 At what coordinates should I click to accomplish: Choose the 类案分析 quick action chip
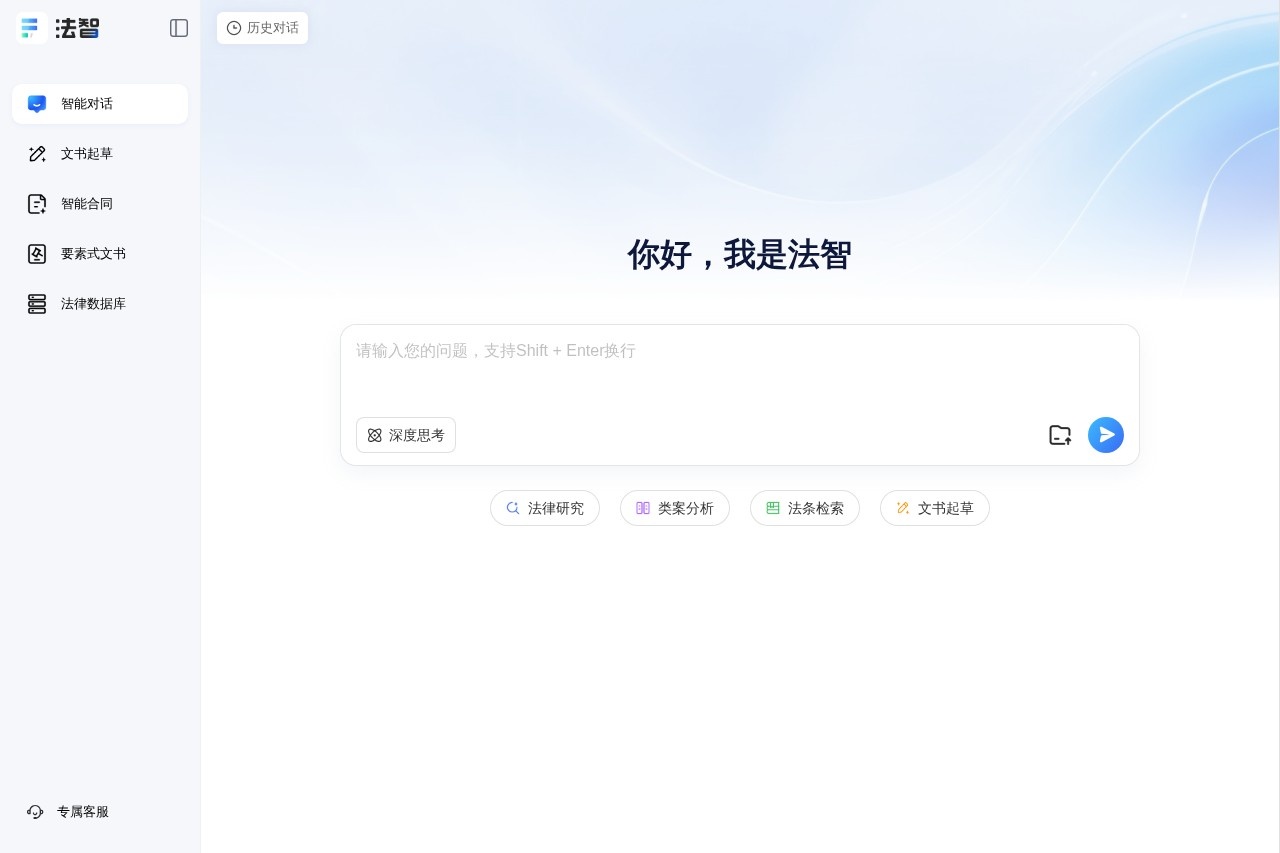pyautogui.click(x=675, y=508)
